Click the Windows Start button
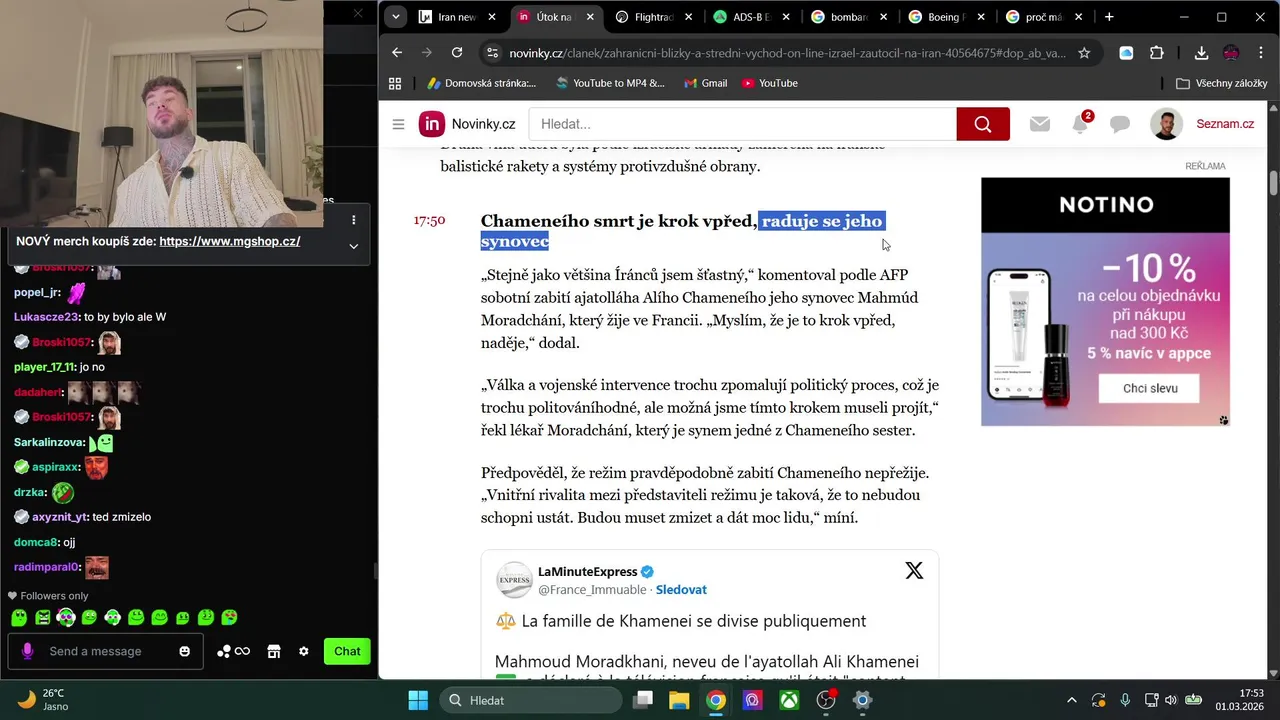Viewport: 1280px width, 720px height. point(418,700)
